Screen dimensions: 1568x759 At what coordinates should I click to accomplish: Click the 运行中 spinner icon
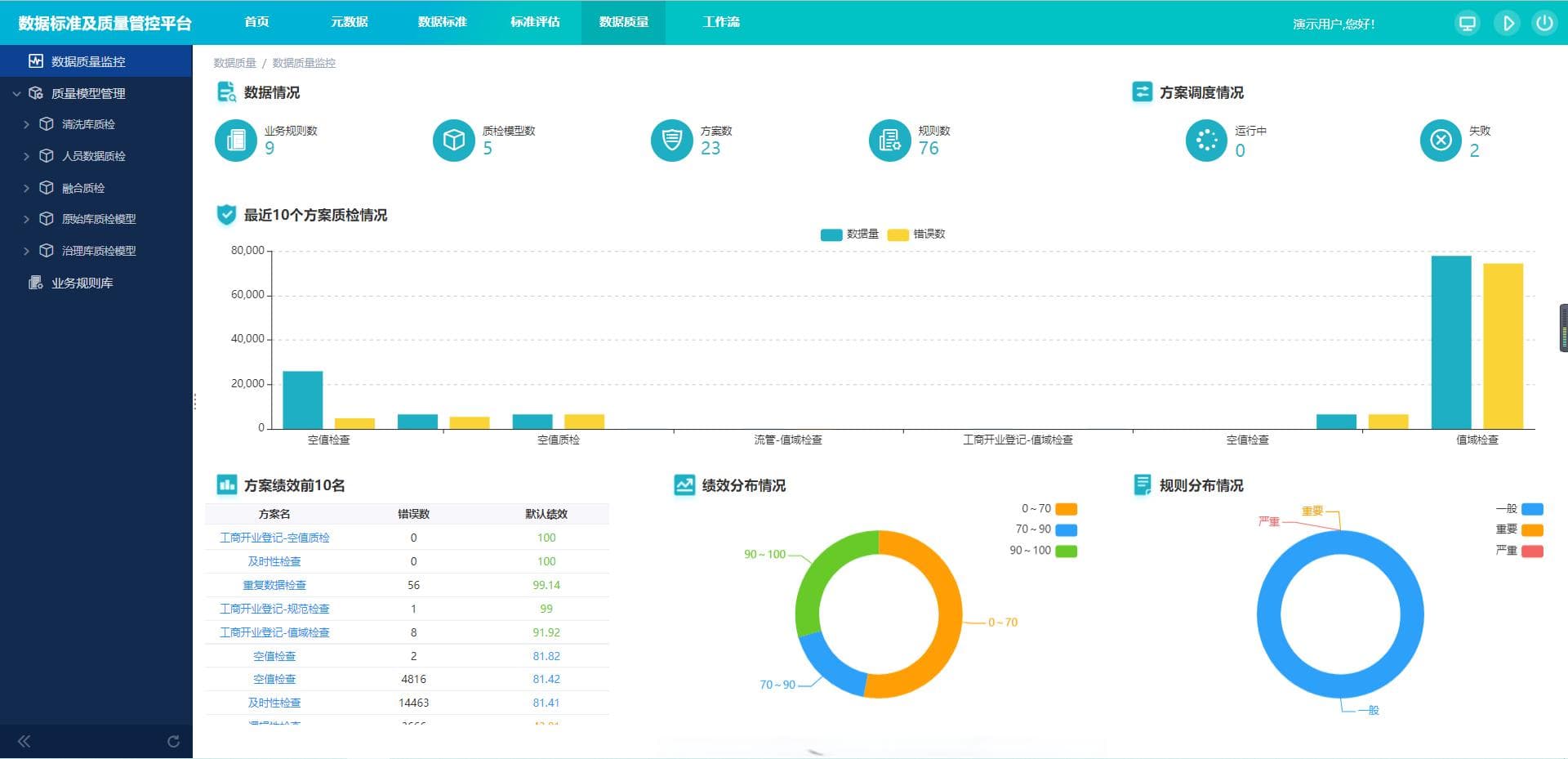[1206, 141]
